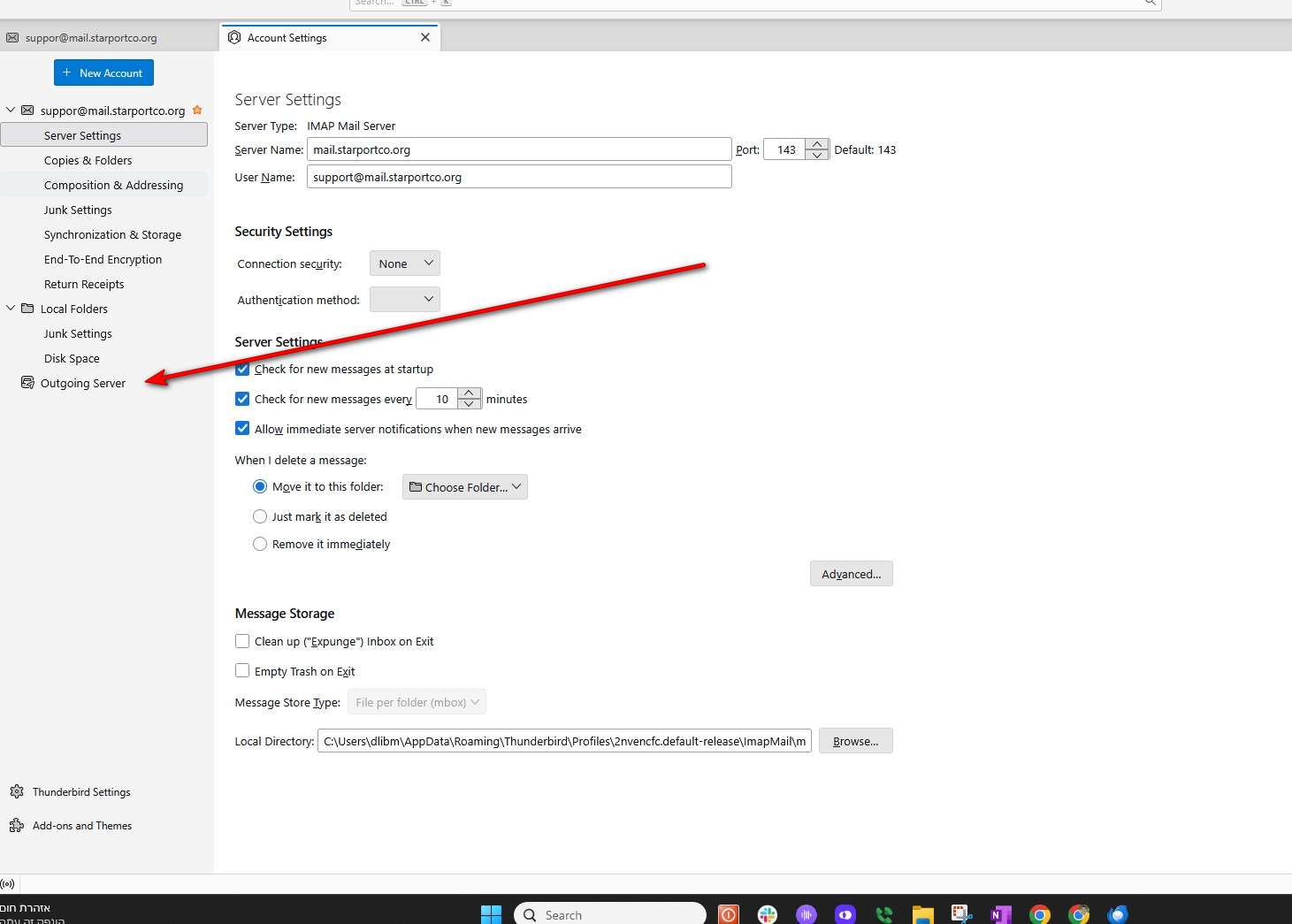The height and width of the screenshot is (924, 1292).
Task: Toggle Check for new messages every interval
Action: [242, 399]
